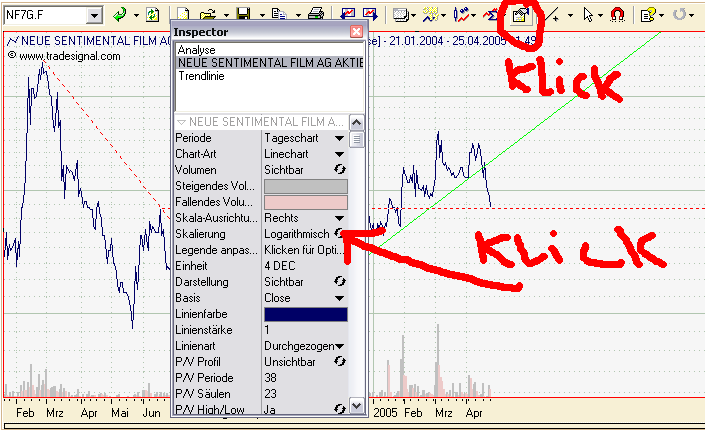This screenshot has width=705, height=435.
Task: Collapse the NEUE SENTIMENTAL FILM A... properties section
Action: pos(181,122)
